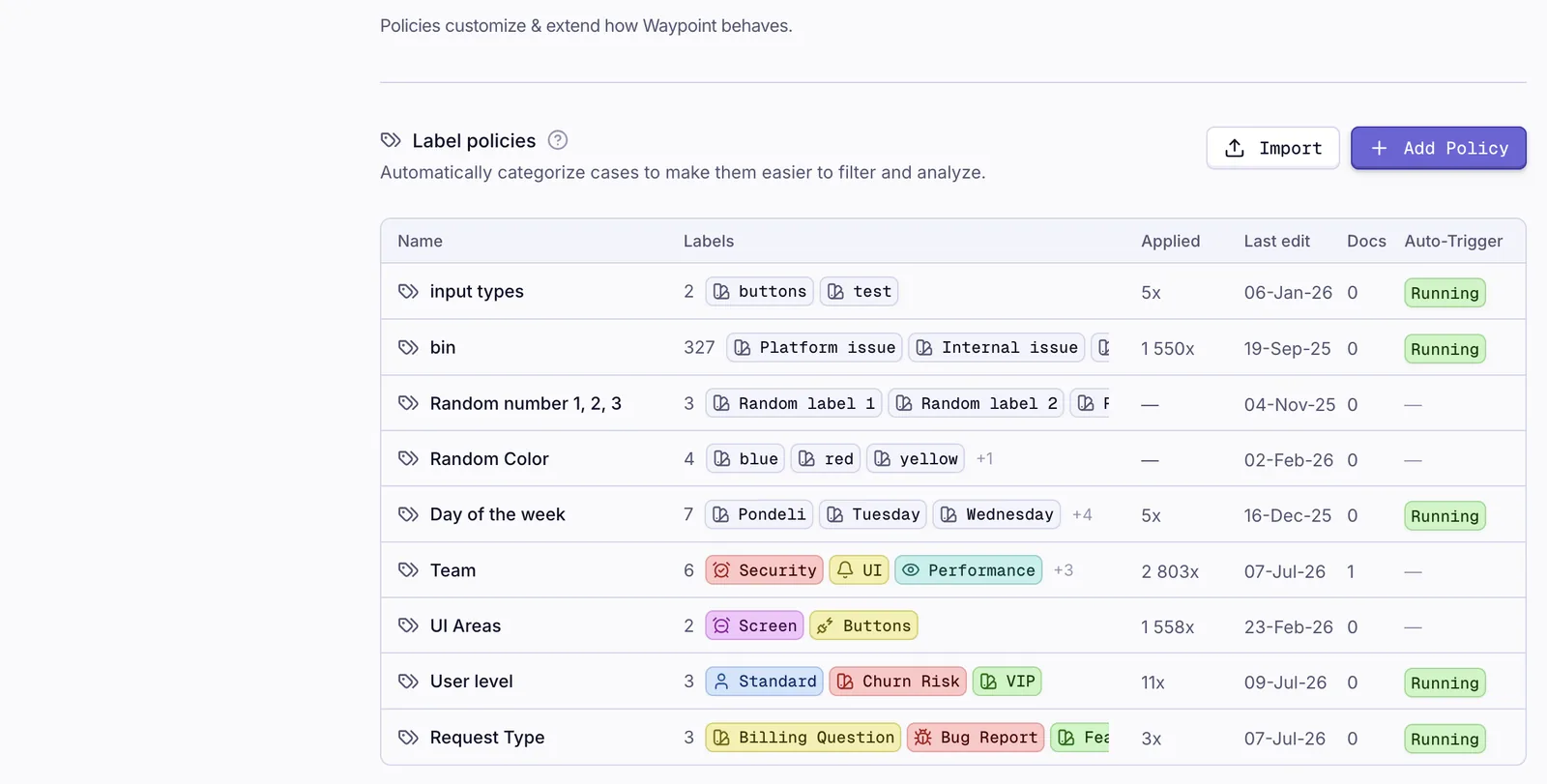Screen dimensions: 1547x784
Task: Sort by the Auto-Trigger column header
Action: point(1453,241)
